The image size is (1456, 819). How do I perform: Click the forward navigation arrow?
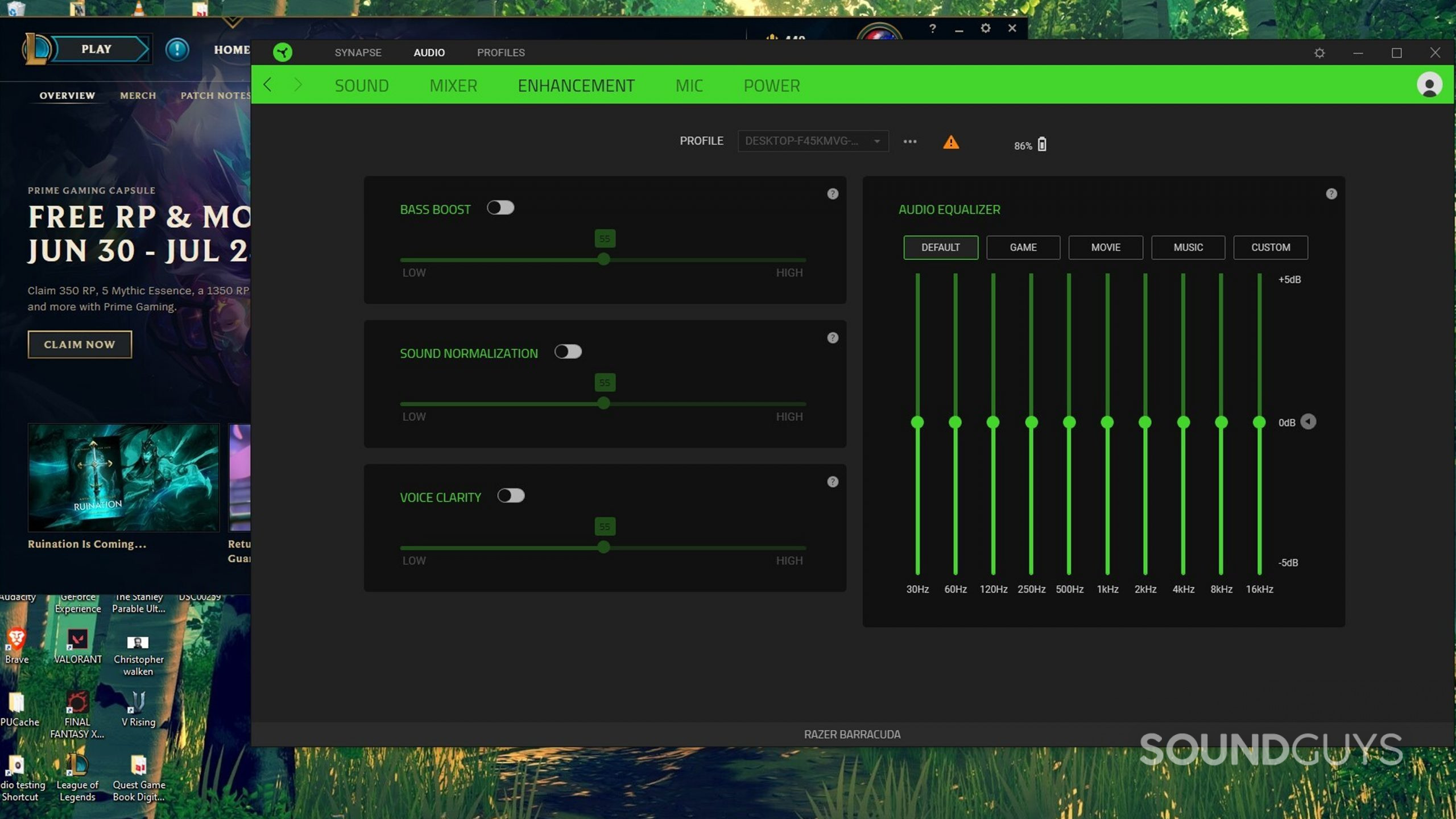(298, 86)
